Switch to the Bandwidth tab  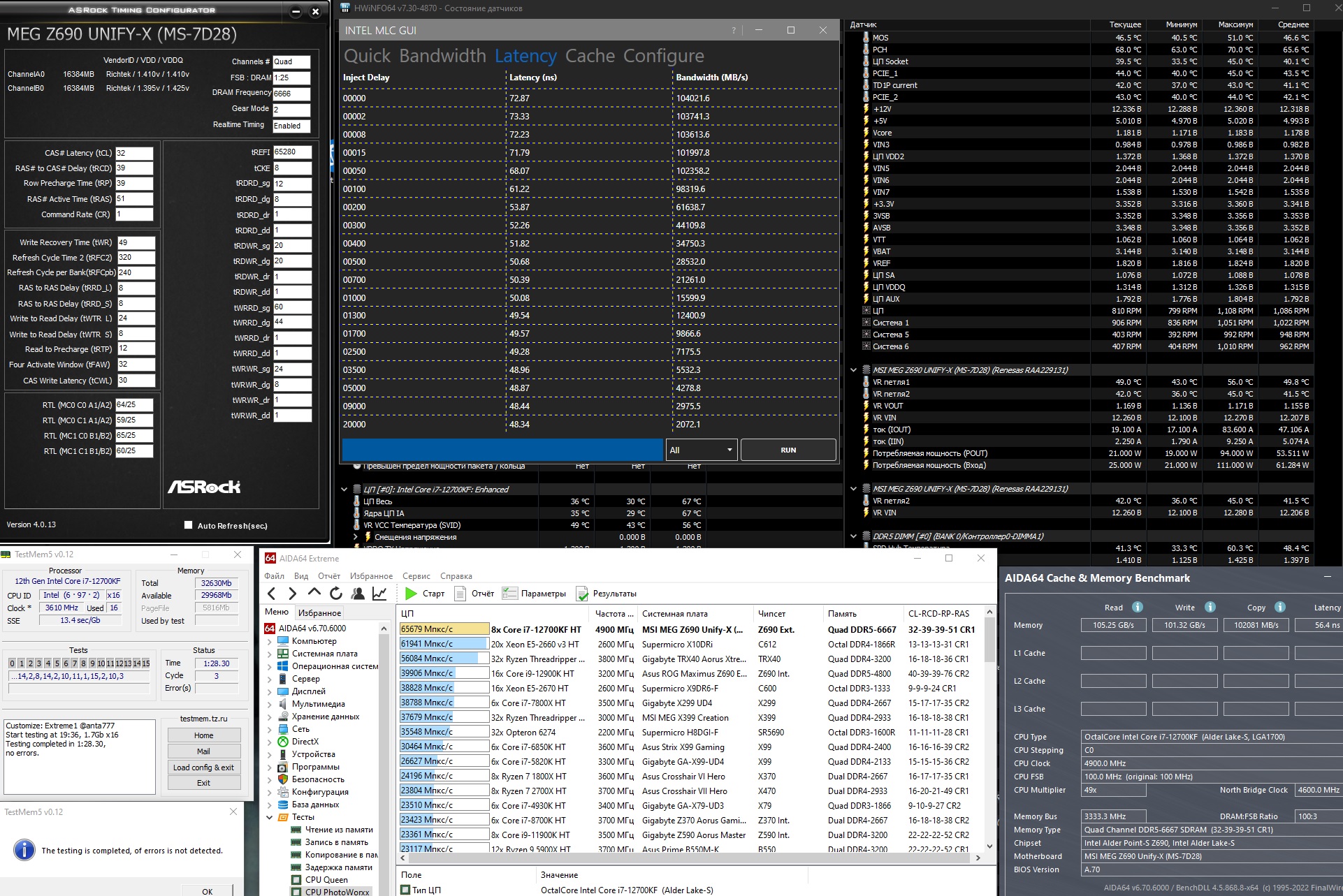443,56
